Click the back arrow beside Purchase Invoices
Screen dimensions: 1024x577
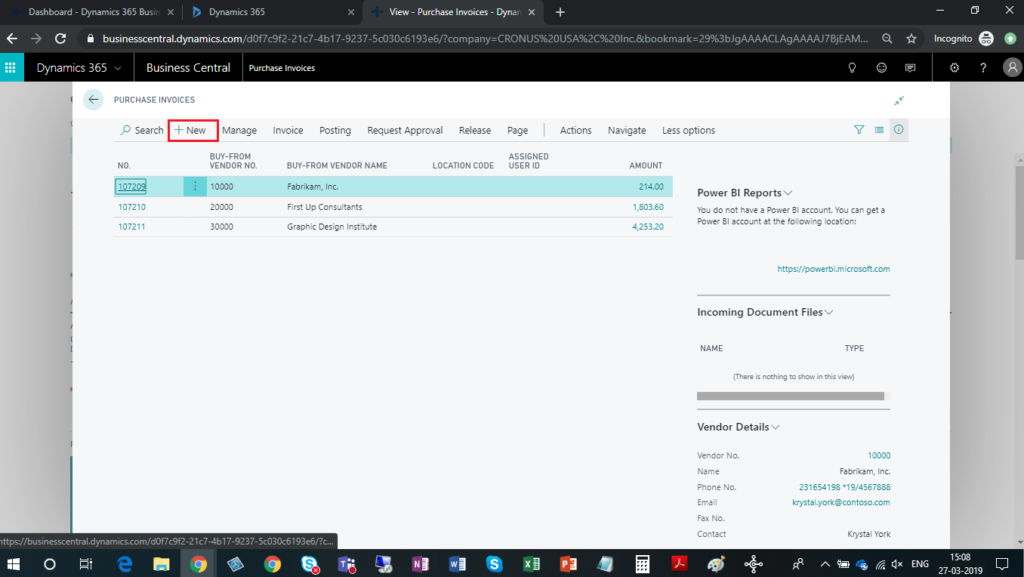(x=93, y=100)
